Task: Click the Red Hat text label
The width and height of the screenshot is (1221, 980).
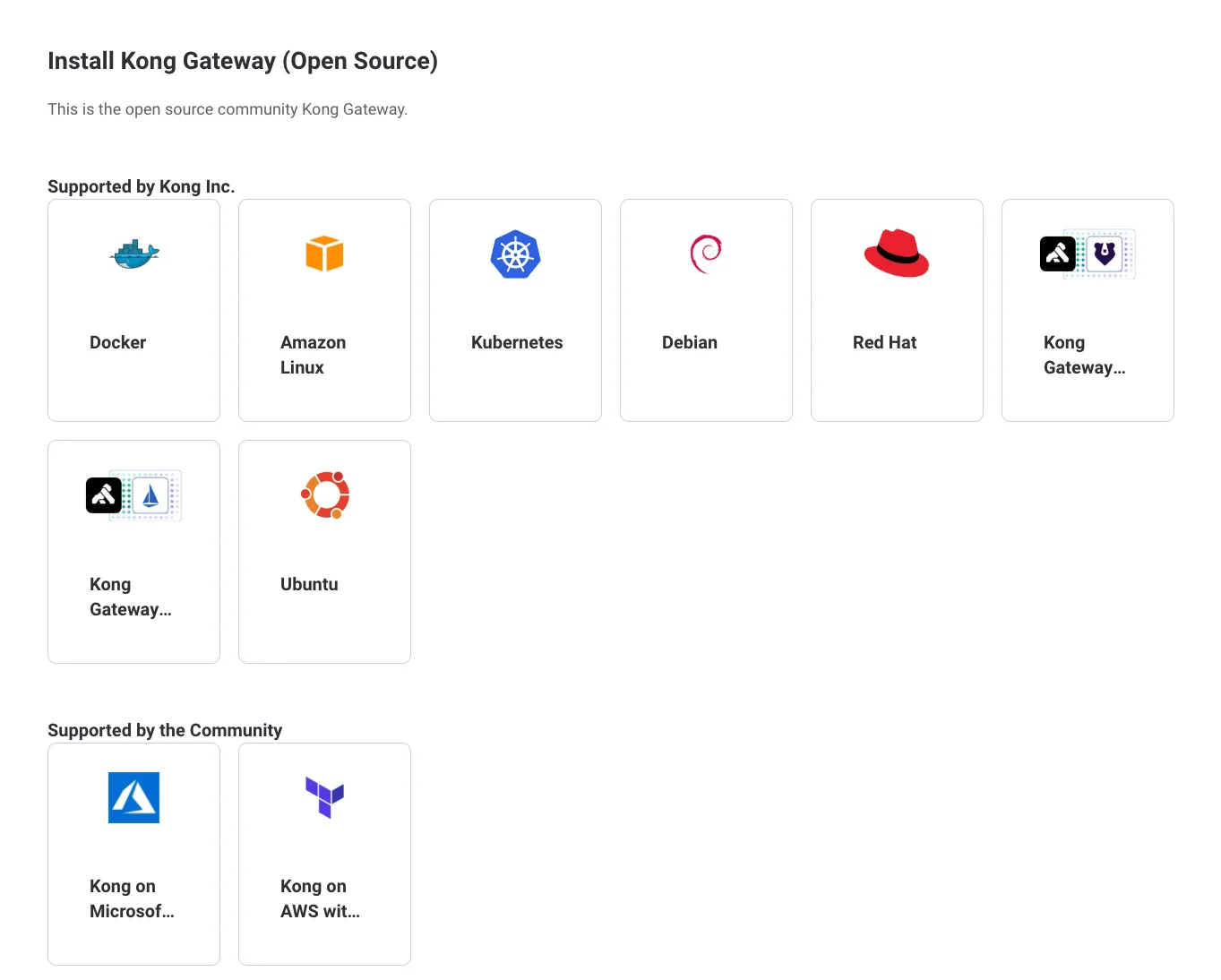Action: coord(884,343)
